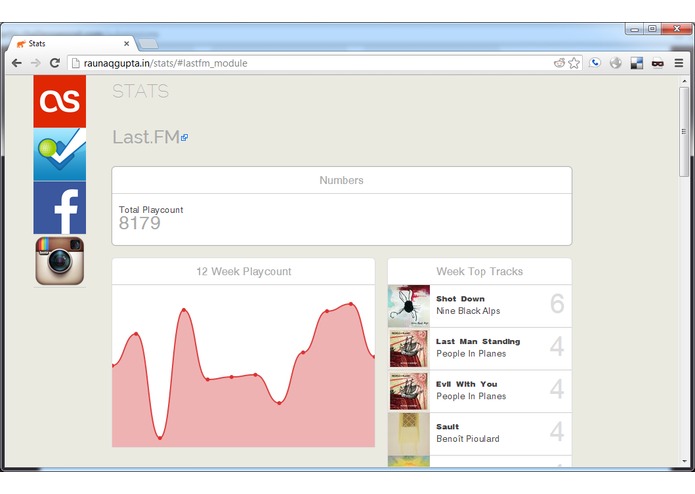Go back with the browser back arrow
This screenshot has height=494, width=695.
(x=17, y=63)
